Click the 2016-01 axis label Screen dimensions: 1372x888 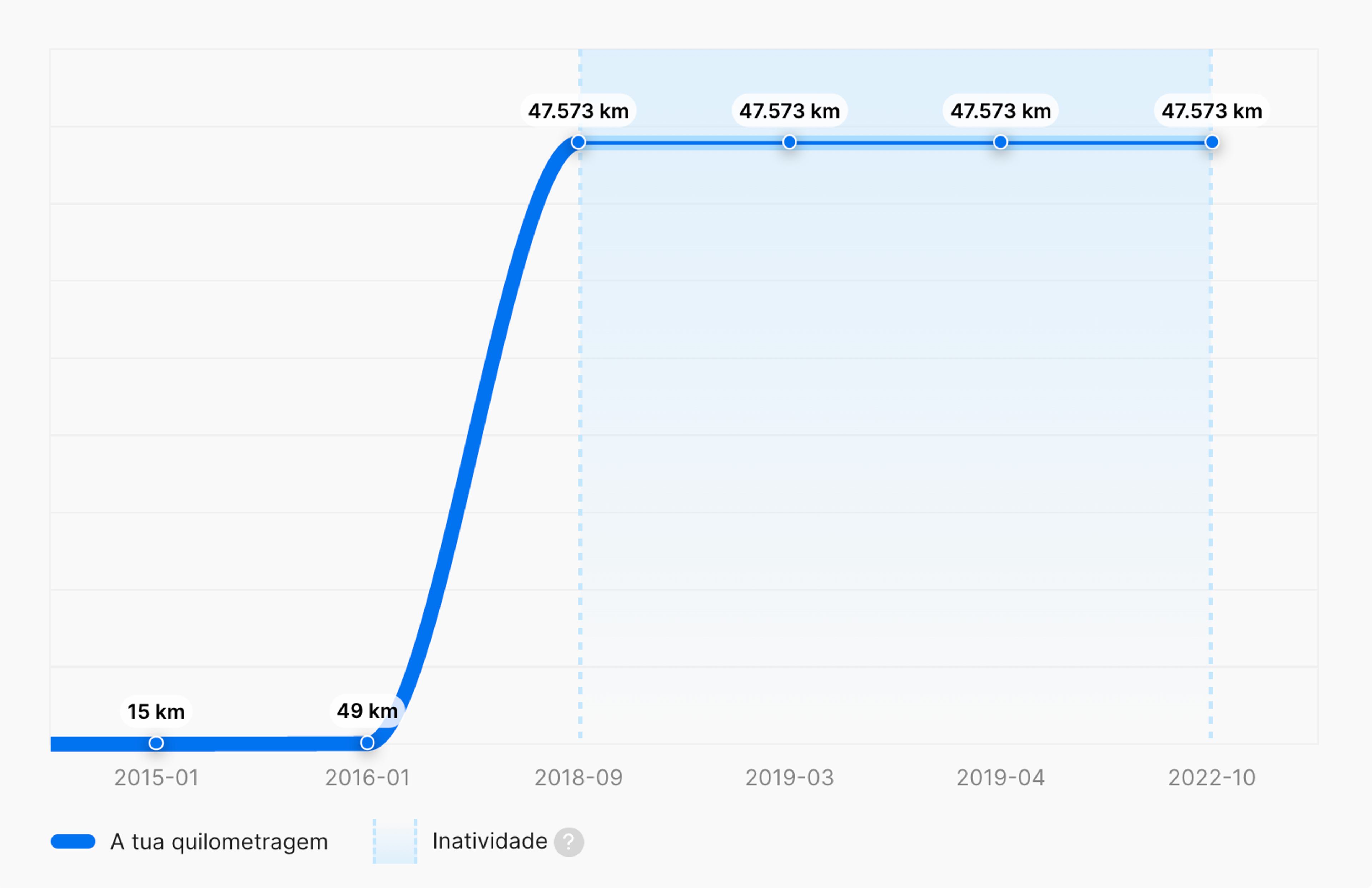367,778
